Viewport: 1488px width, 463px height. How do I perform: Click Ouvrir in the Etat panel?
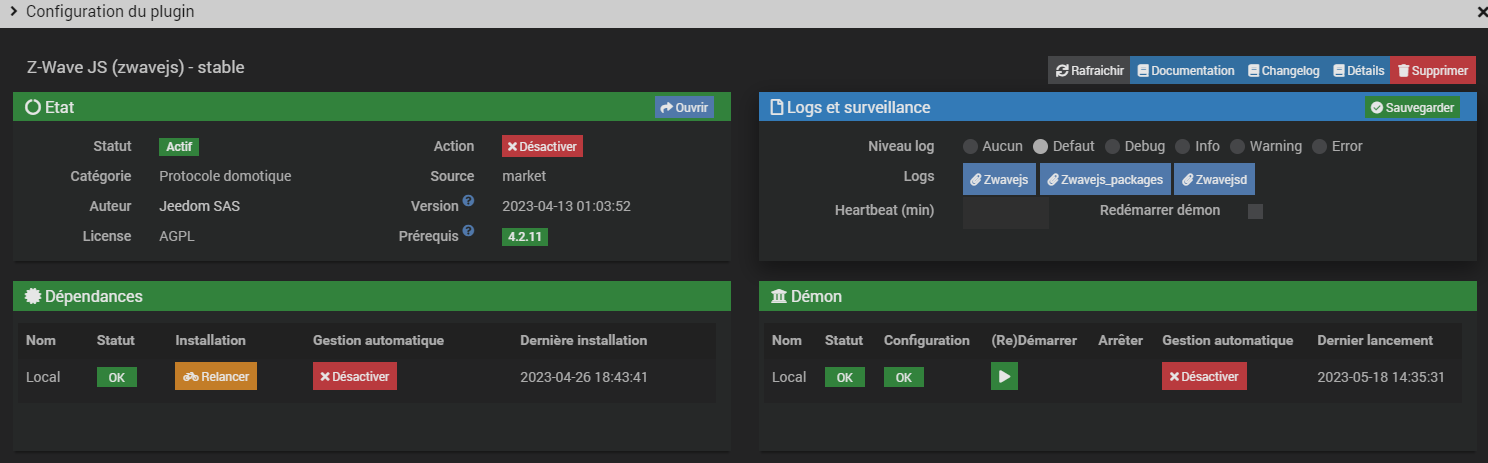point(684,107)
